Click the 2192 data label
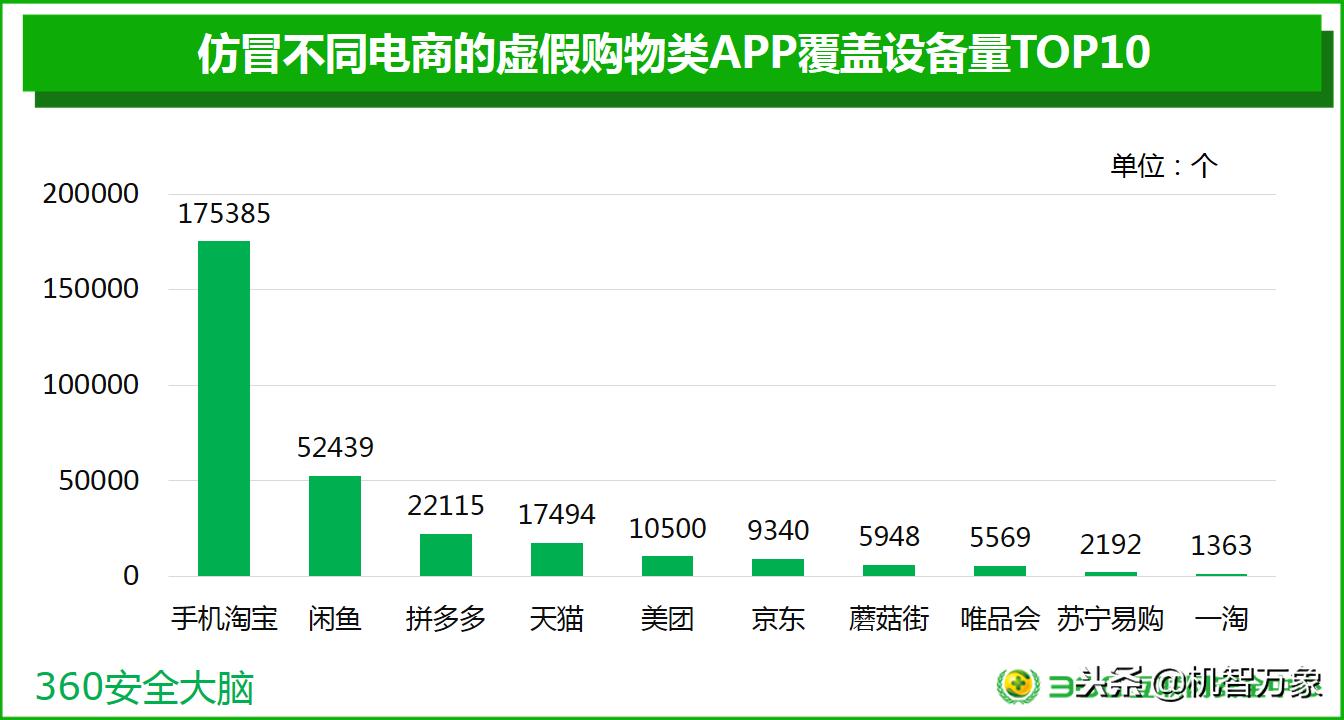Screen dimensions: 1344x720 coord(1113,546)
